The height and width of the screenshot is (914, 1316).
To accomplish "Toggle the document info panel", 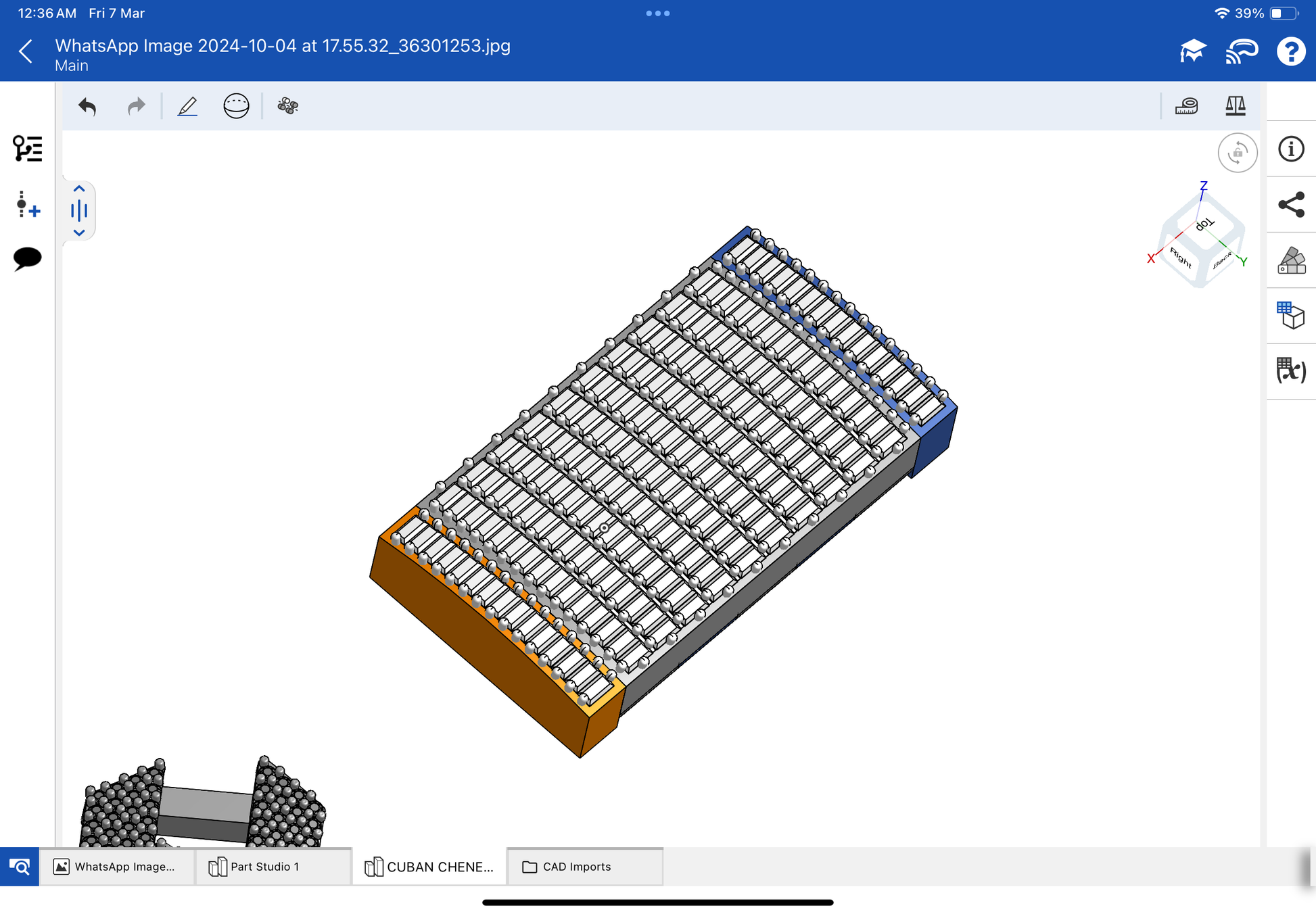I will (x=1290, y=149).
